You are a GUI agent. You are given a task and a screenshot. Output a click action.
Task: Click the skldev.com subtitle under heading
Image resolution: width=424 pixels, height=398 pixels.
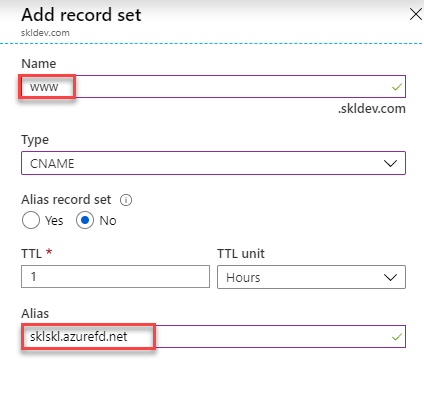[x=45, y=33]
